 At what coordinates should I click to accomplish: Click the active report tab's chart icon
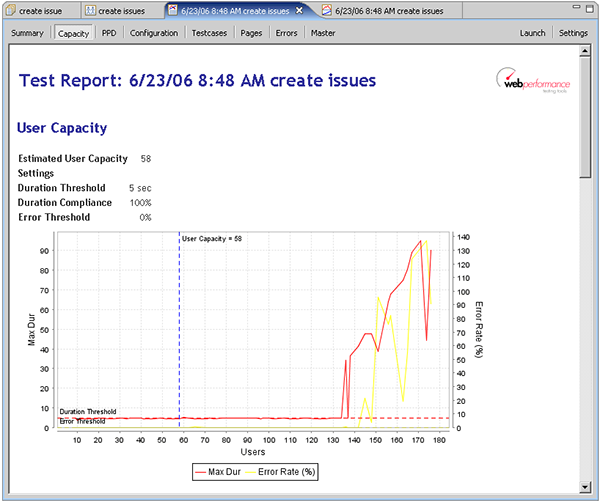pos(173,10)
